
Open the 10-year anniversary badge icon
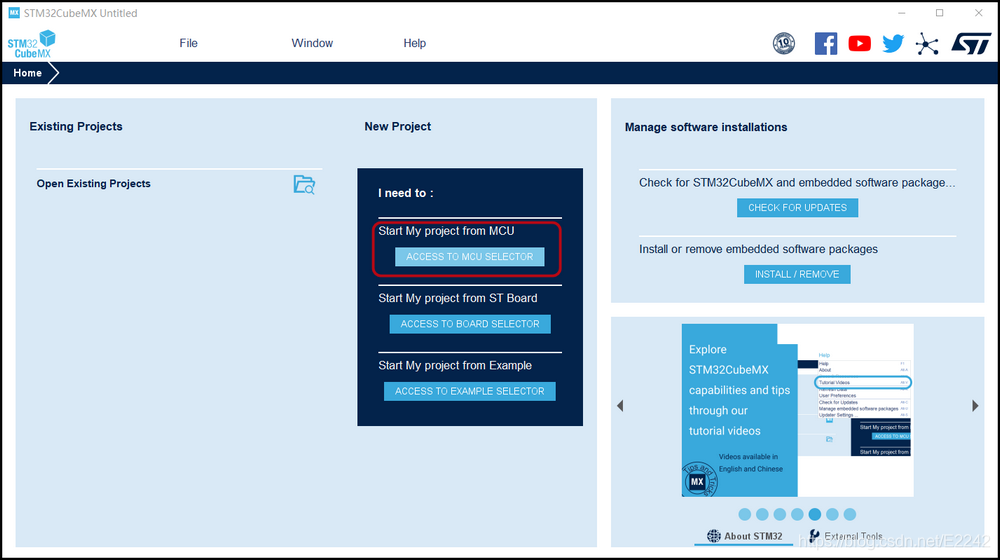[x=784, y=43]
